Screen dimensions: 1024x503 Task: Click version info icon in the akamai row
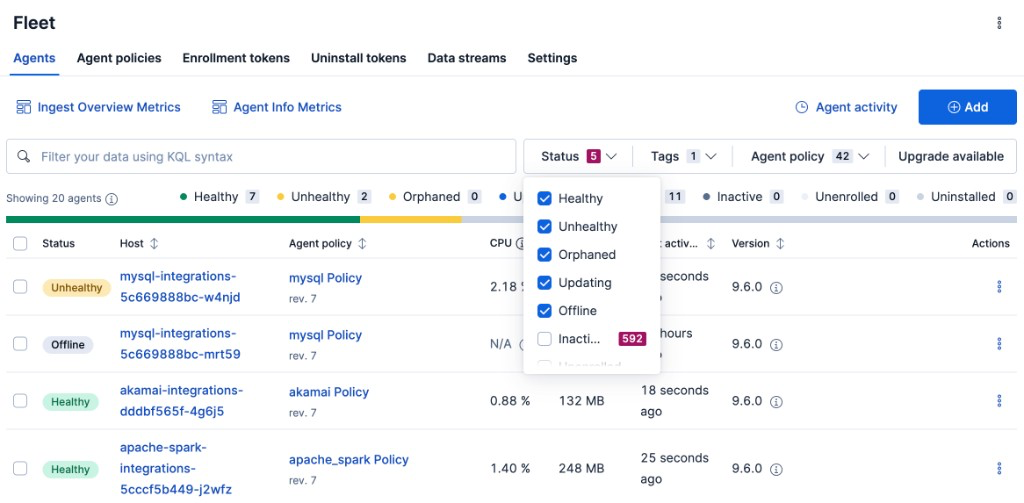pyautogui.click(x=776, y=402)
